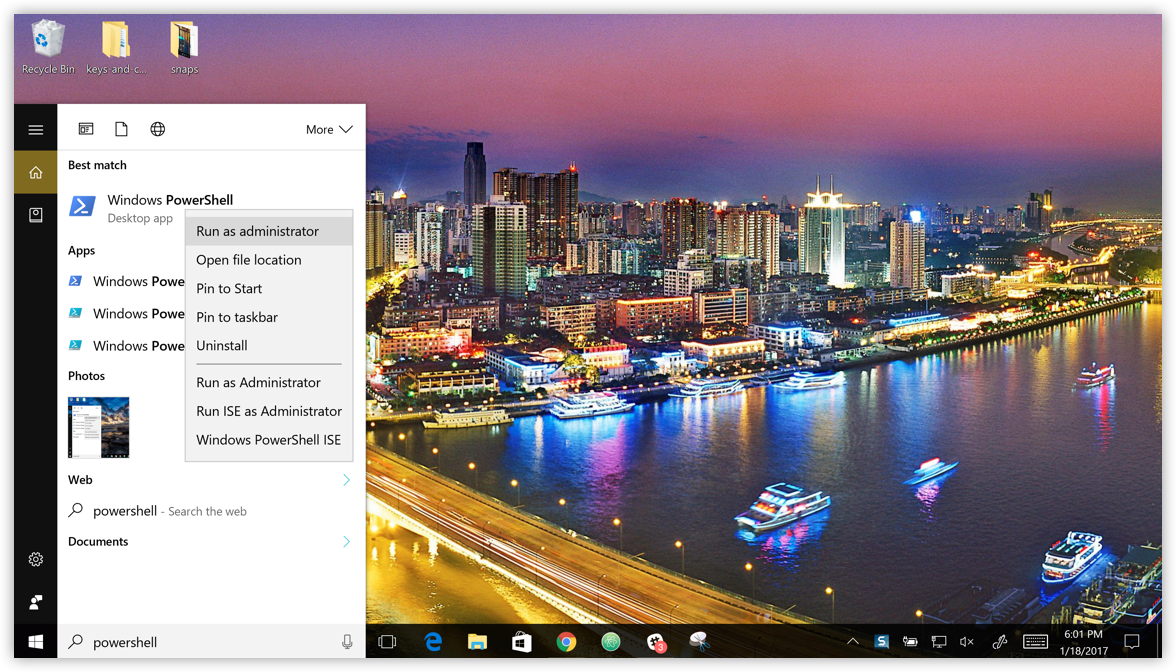Viewport: 1176px width, 672px height.
Task: Select Pin to taskbar menu option
Action: (x=237, y=317)
